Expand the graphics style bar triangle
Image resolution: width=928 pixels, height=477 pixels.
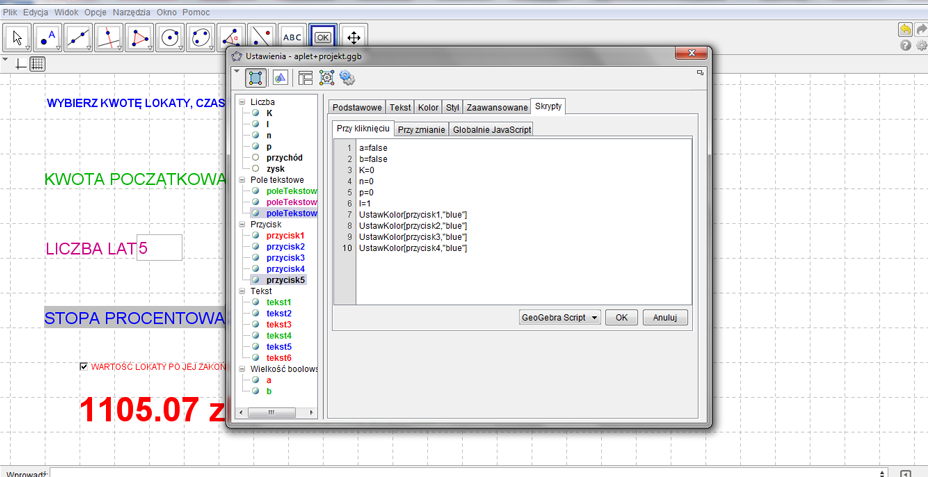coord(5,60)
